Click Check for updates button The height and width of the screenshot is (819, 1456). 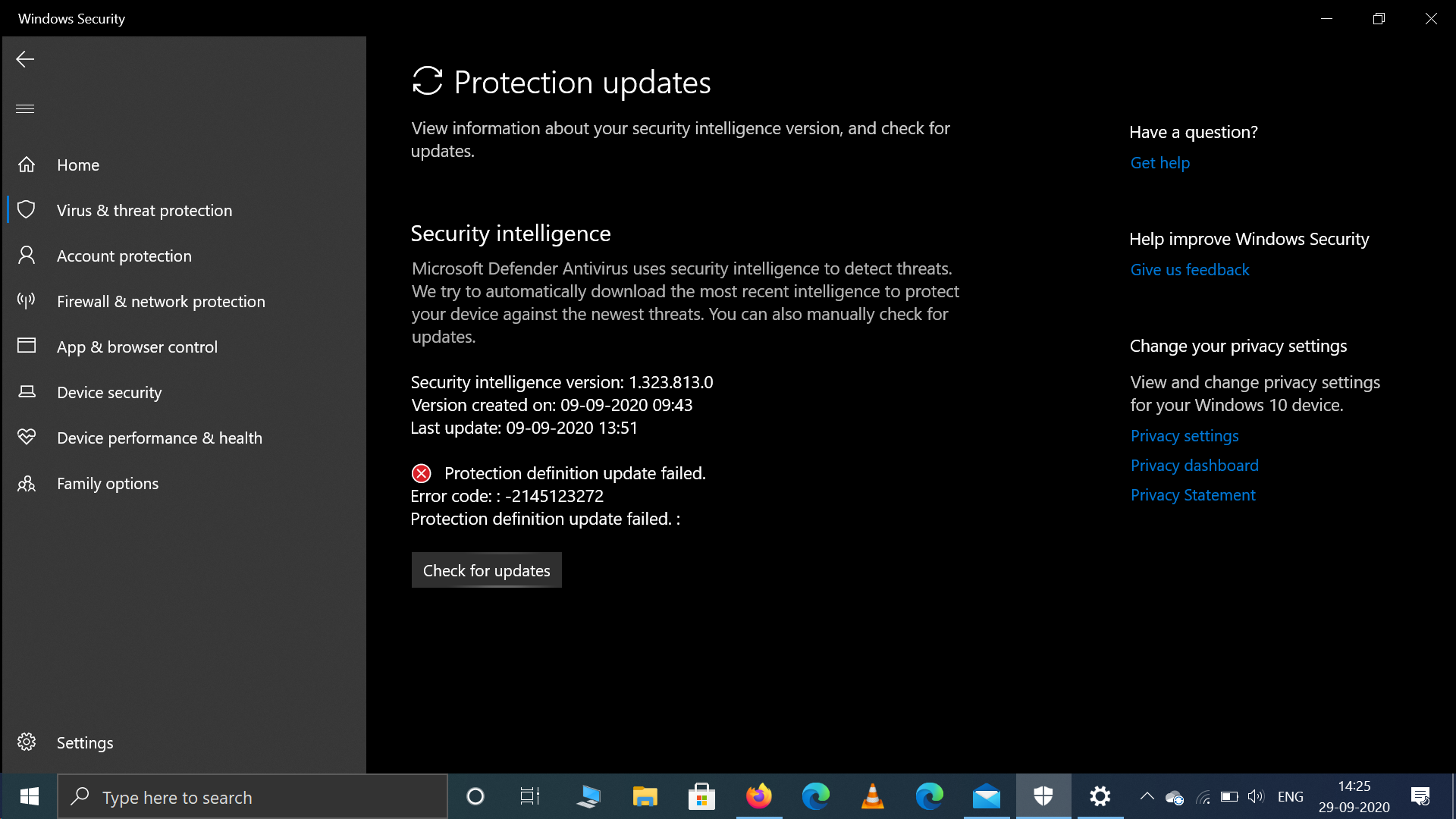(x=486, y=570)
